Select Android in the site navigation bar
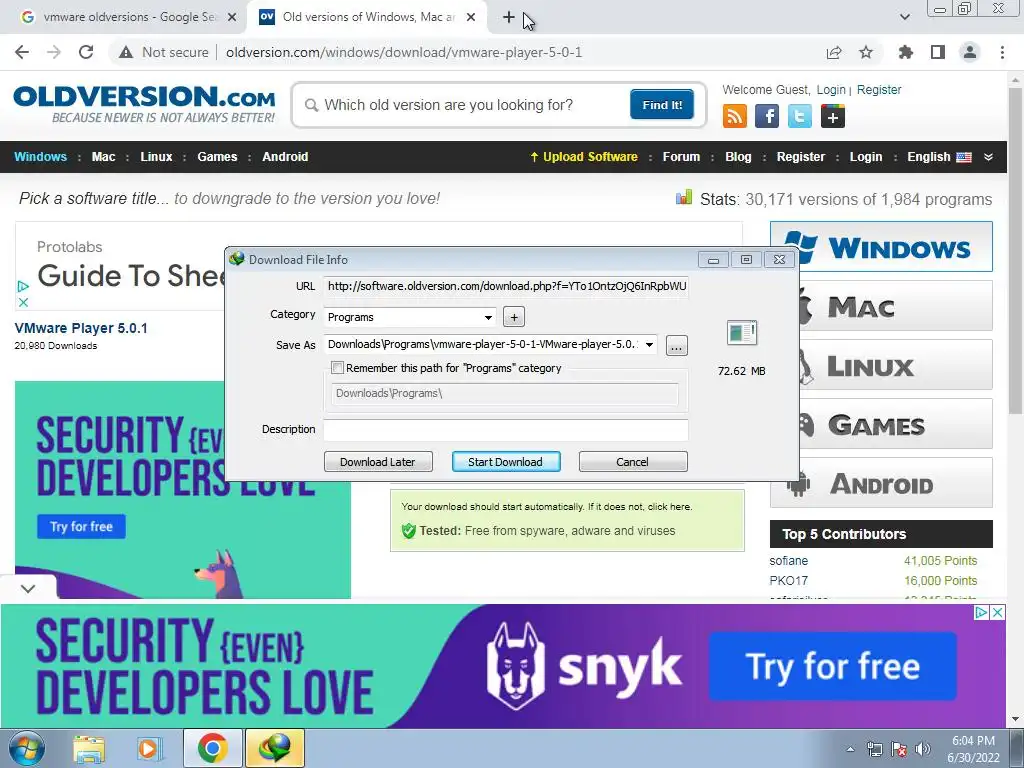 click(x=285, y=157)
